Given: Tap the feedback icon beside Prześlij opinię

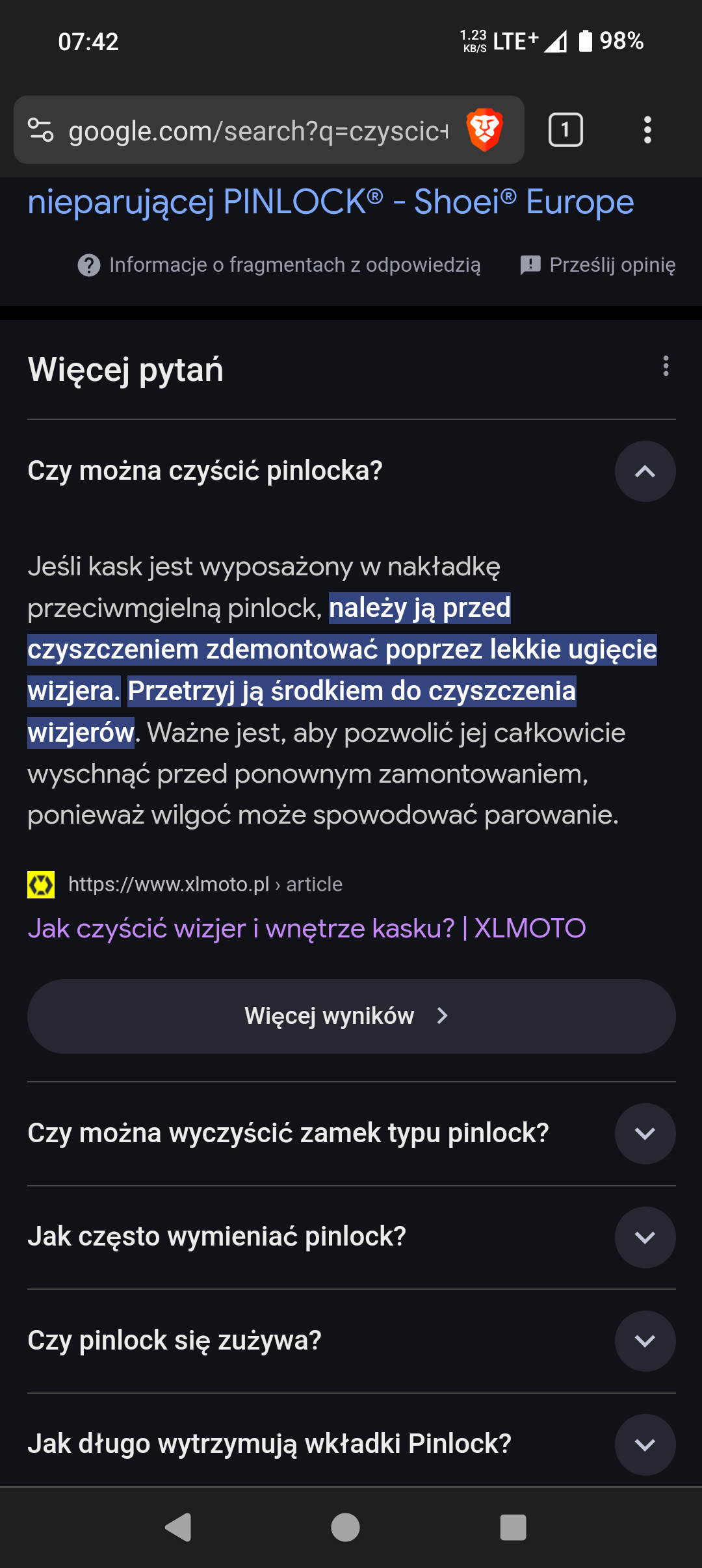Looking at the screenshot, I should click(x=530, y=265).
